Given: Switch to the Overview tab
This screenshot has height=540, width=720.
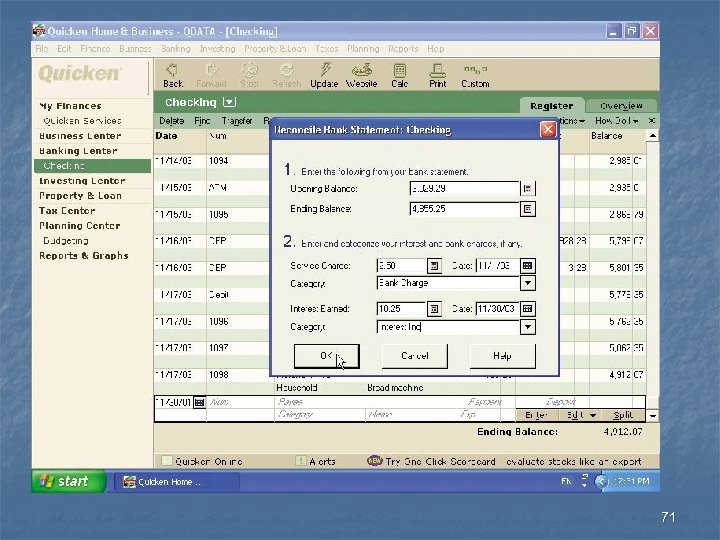Looking at the screenshot, I should (621, 106).
